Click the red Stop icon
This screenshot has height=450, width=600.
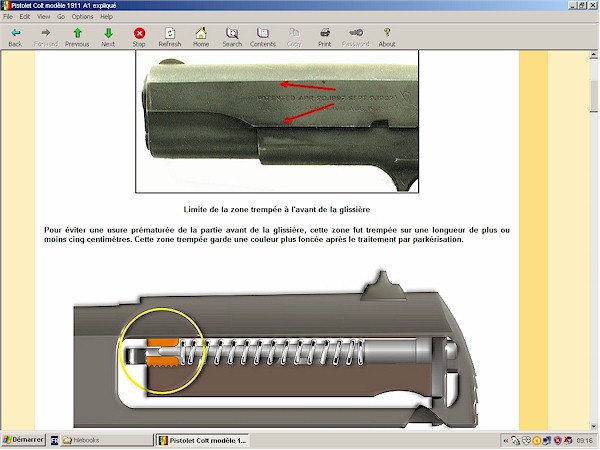pyautogui.click(x=139, y=33)
